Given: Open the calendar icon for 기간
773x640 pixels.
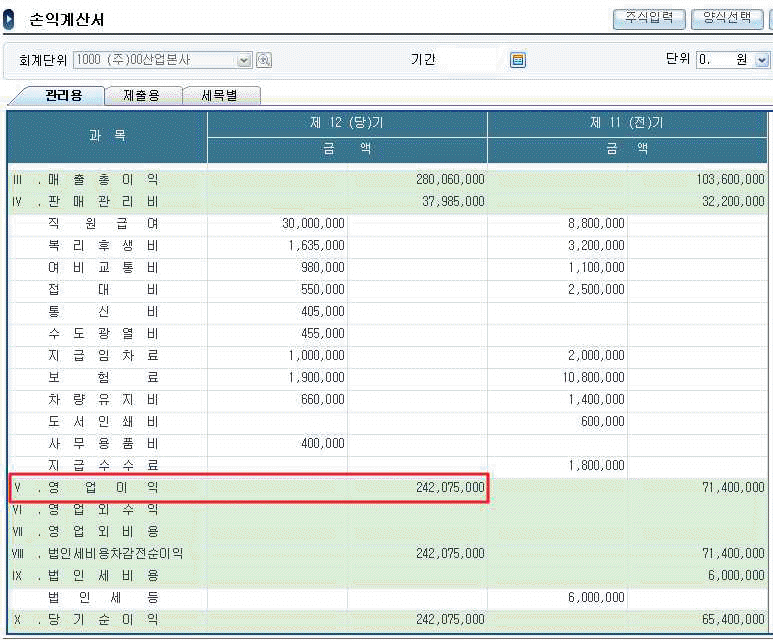Looking at the screenshot, I should [x=518, y=60].
